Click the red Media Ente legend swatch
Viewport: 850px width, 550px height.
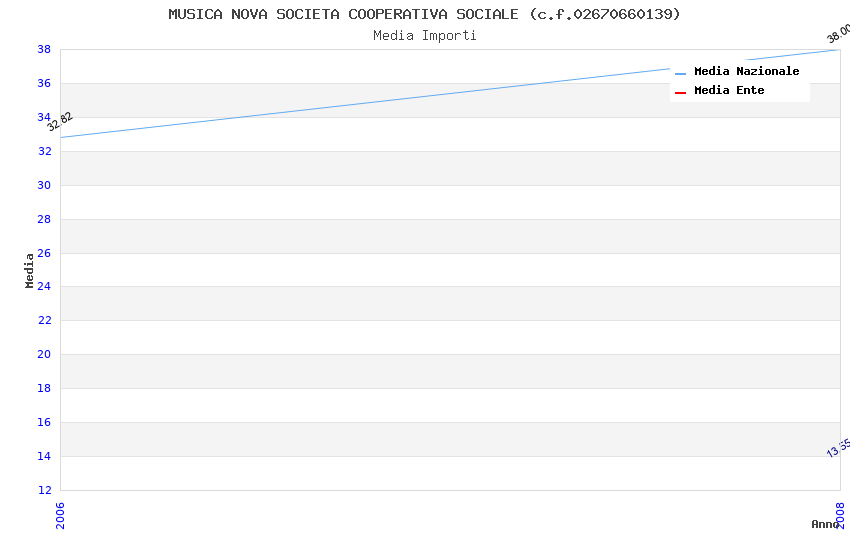pos(680,92)
